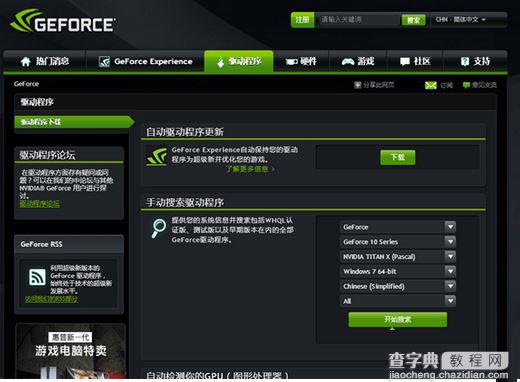Click the share page icon
Viewport: 520px width, 382px height.
[357, 85]
